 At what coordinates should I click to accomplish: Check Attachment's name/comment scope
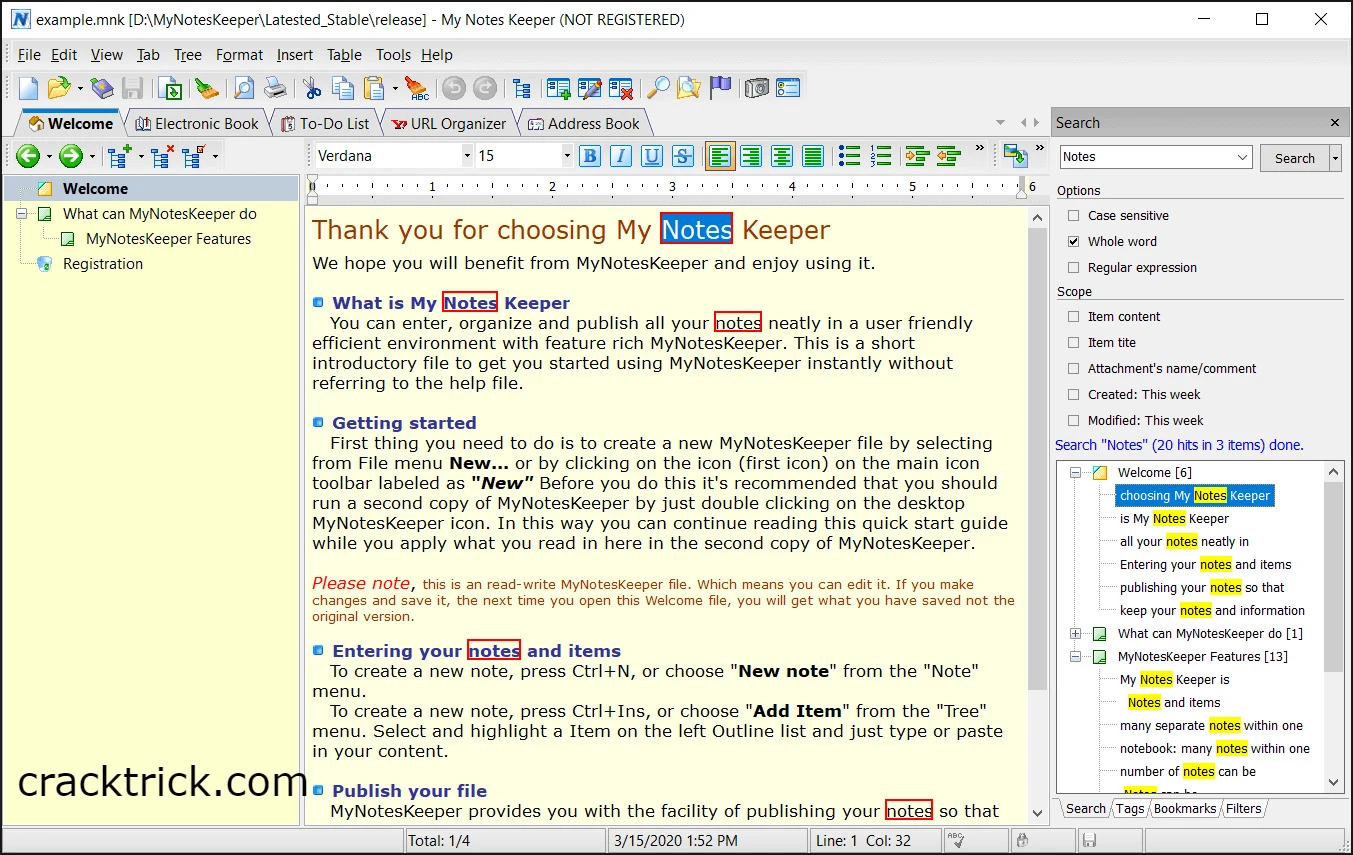coord(1074,369)
